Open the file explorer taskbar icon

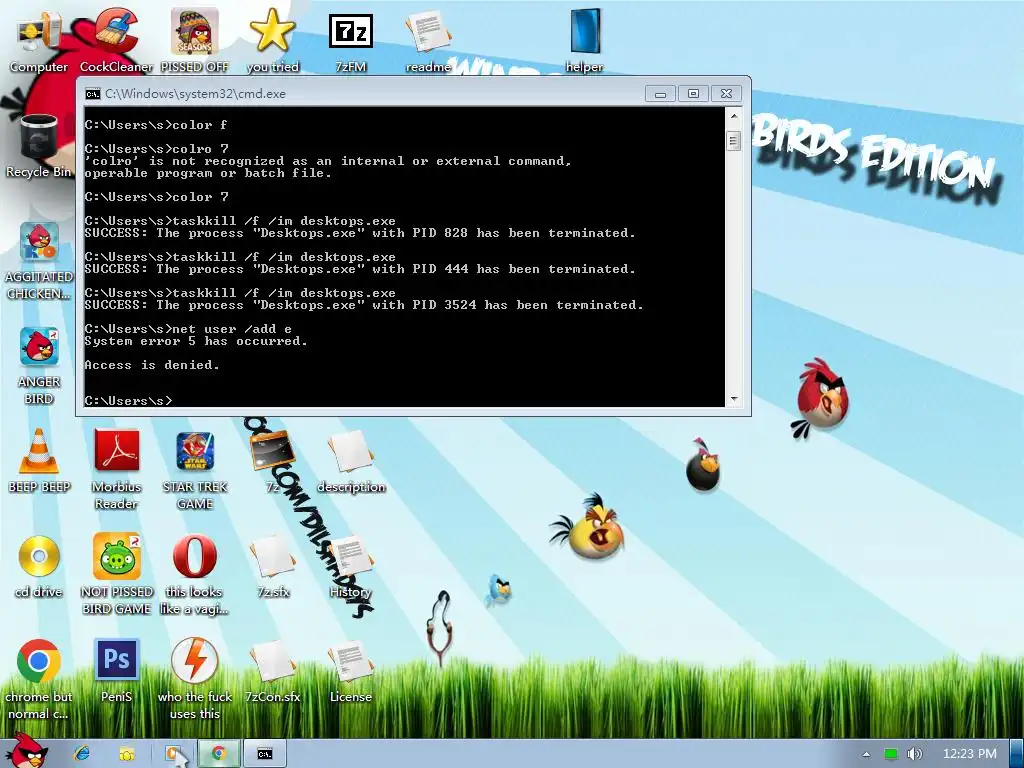coord(127,754)
